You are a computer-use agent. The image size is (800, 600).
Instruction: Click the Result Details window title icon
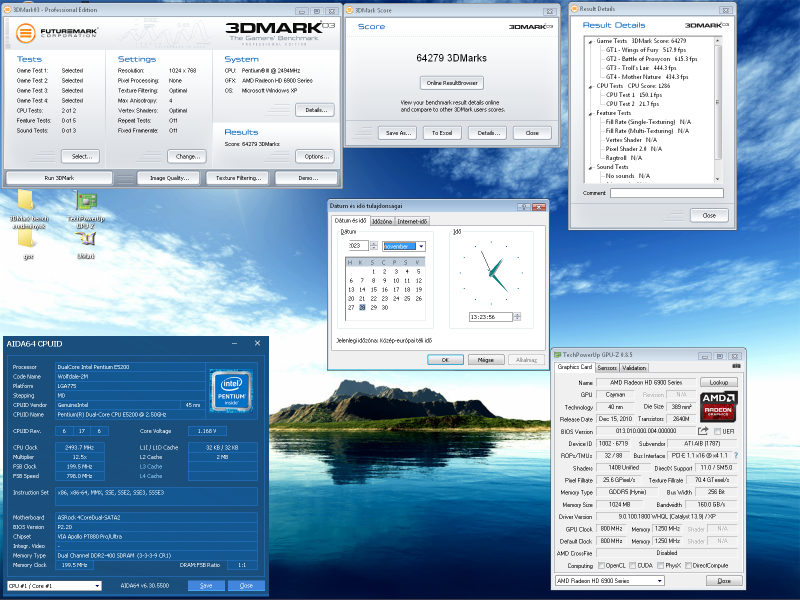click(574, 9)
